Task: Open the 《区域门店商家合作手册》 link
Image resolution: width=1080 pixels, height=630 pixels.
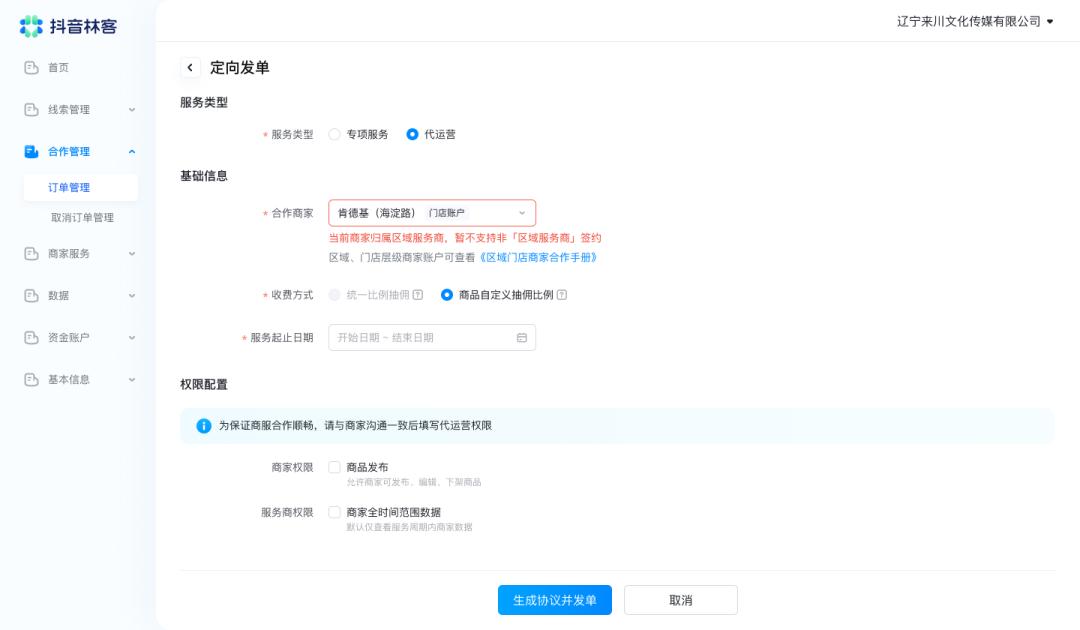Action: (x=539, y=257)
